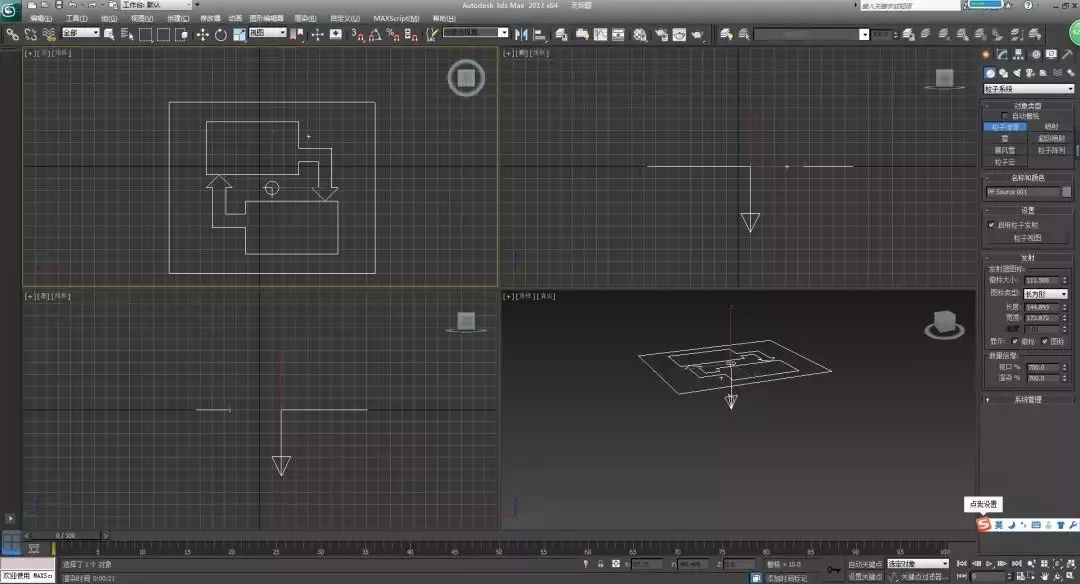The height and width of the screenshot is (584, 1080).
Task: Toggle the 图标 display checkbox
Action: tap(1045, 342)
